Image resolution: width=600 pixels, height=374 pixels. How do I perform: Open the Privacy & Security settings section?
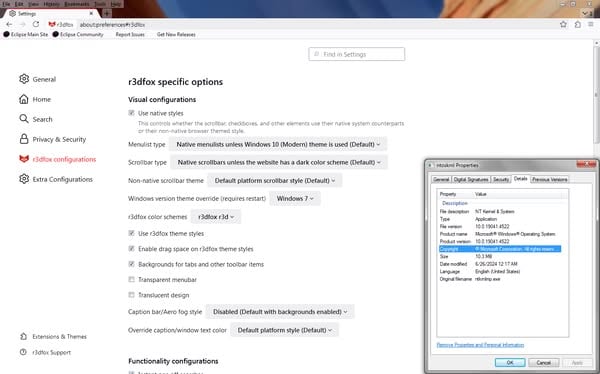pos(52,139)
